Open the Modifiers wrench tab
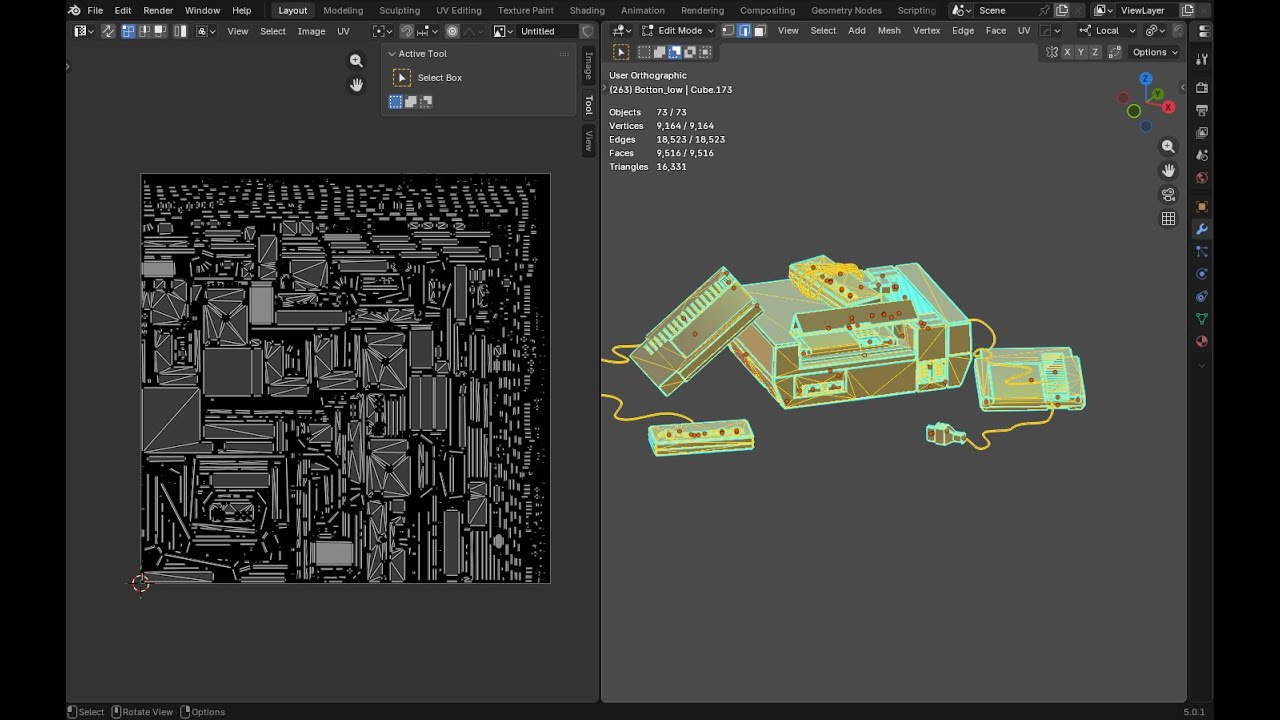The image size is (1280, 720). 1202,230
